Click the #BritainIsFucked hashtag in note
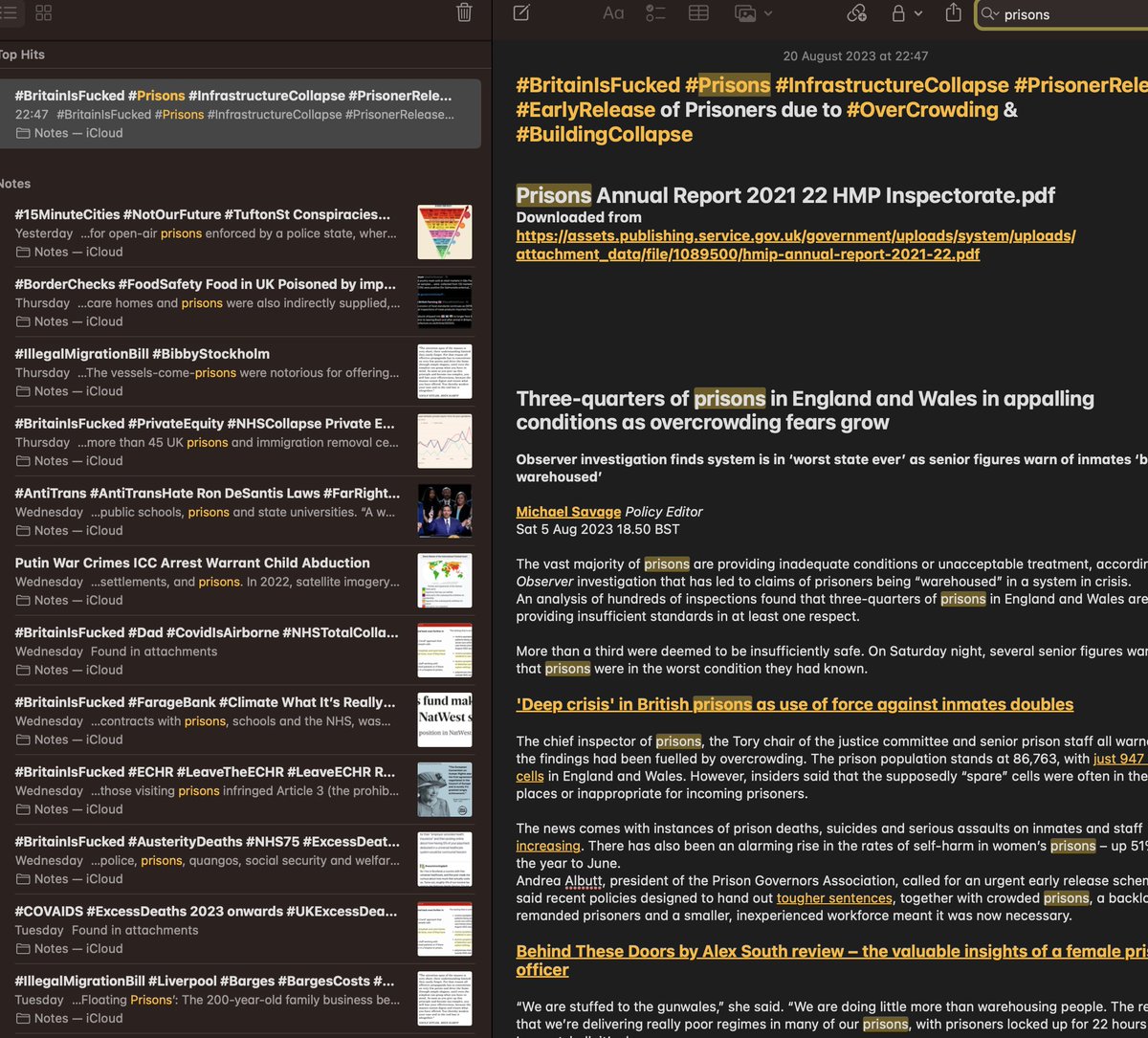Viewport: 1148px width, 1038px height. coord(598,85)
